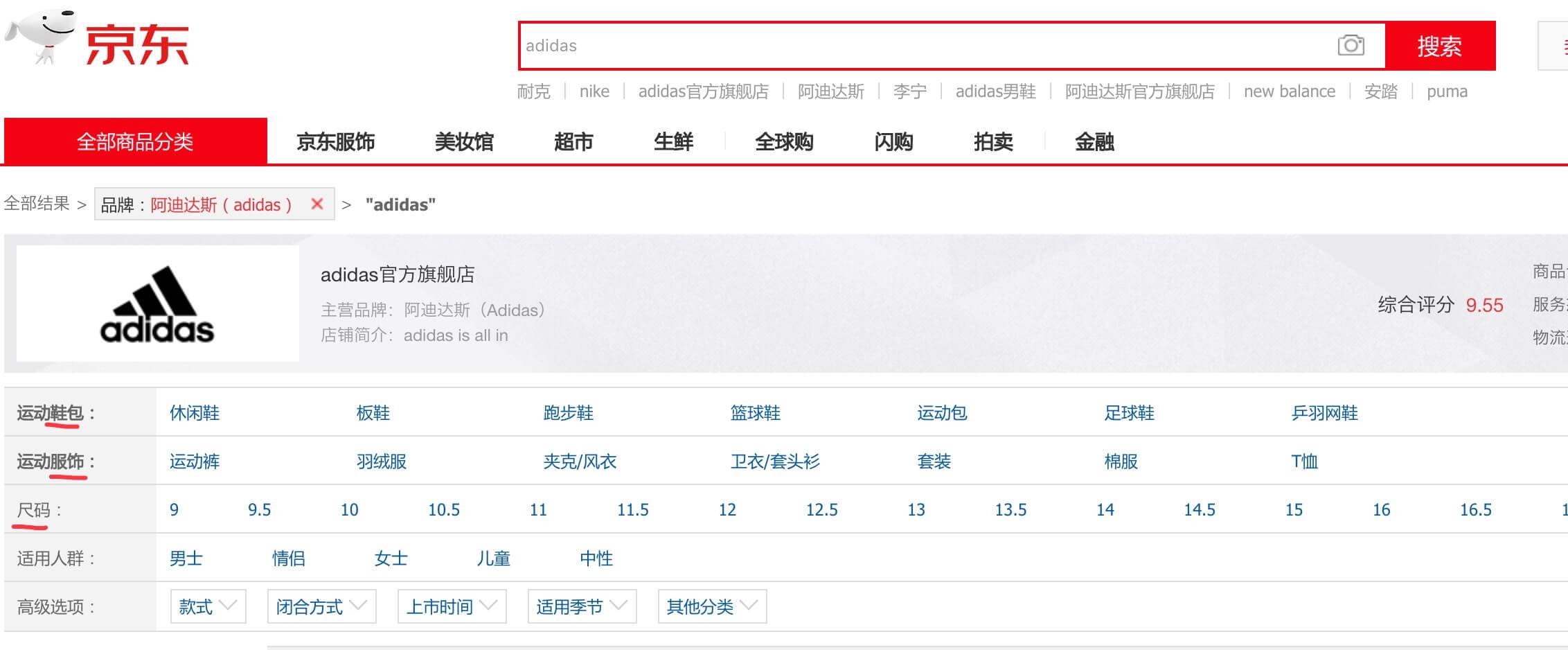1568x650 pixels.
Task: Filter audience by 儿童
Action: 494,559
